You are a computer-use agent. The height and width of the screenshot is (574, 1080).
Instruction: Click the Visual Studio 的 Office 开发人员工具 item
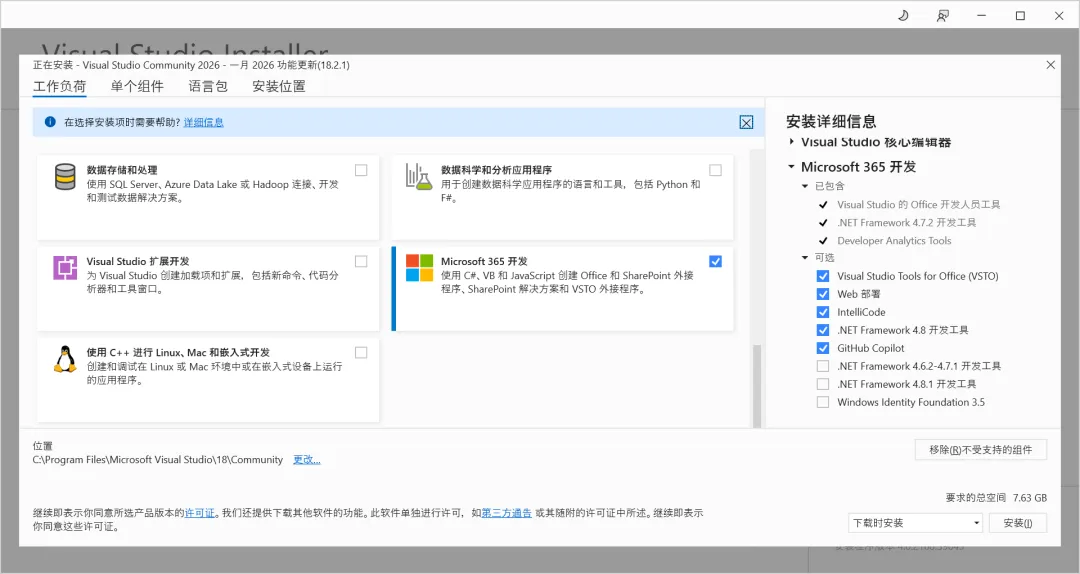pyautogui.click(x=919, y=205)
